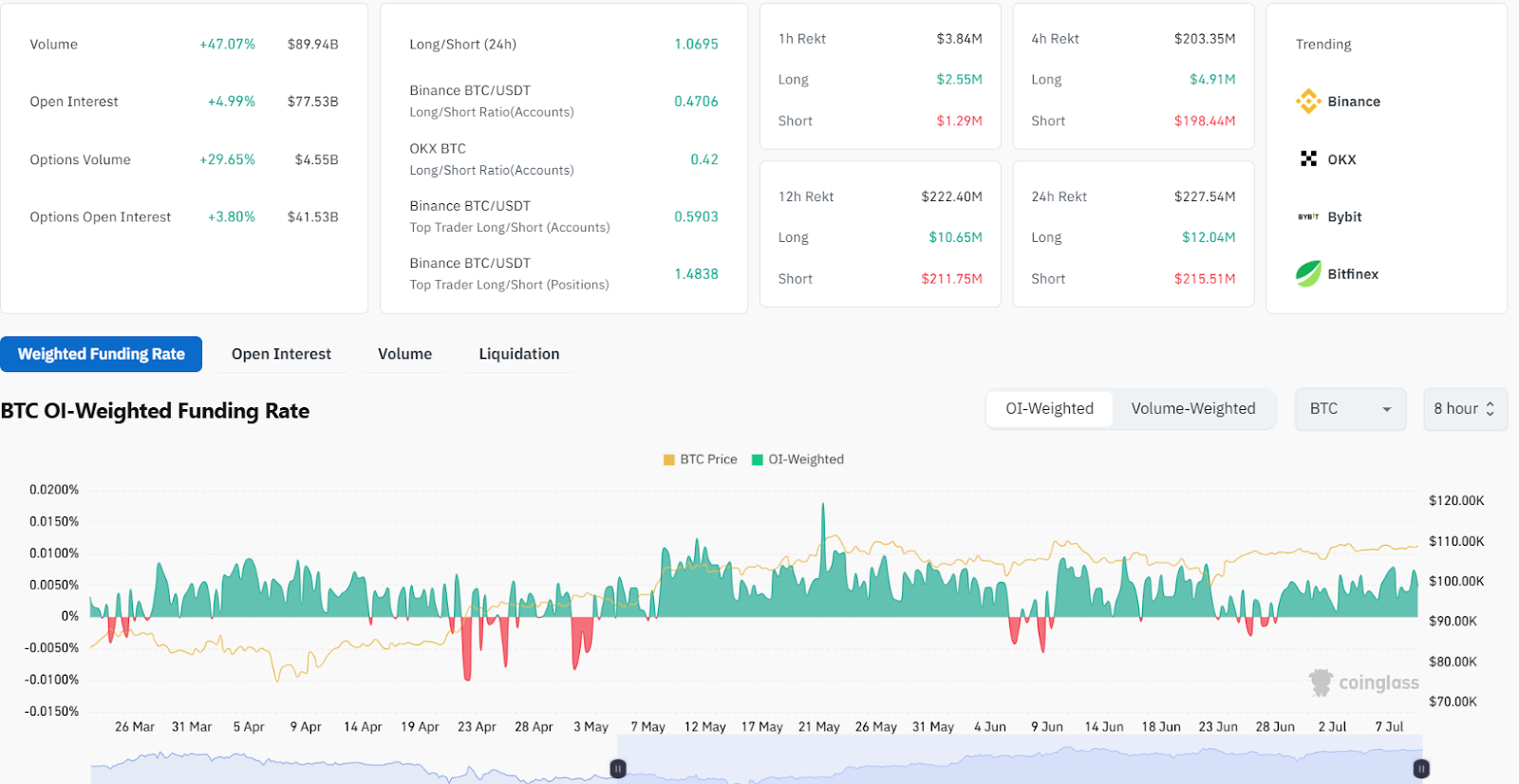Click the Open Interest +4.99% change

231,102
